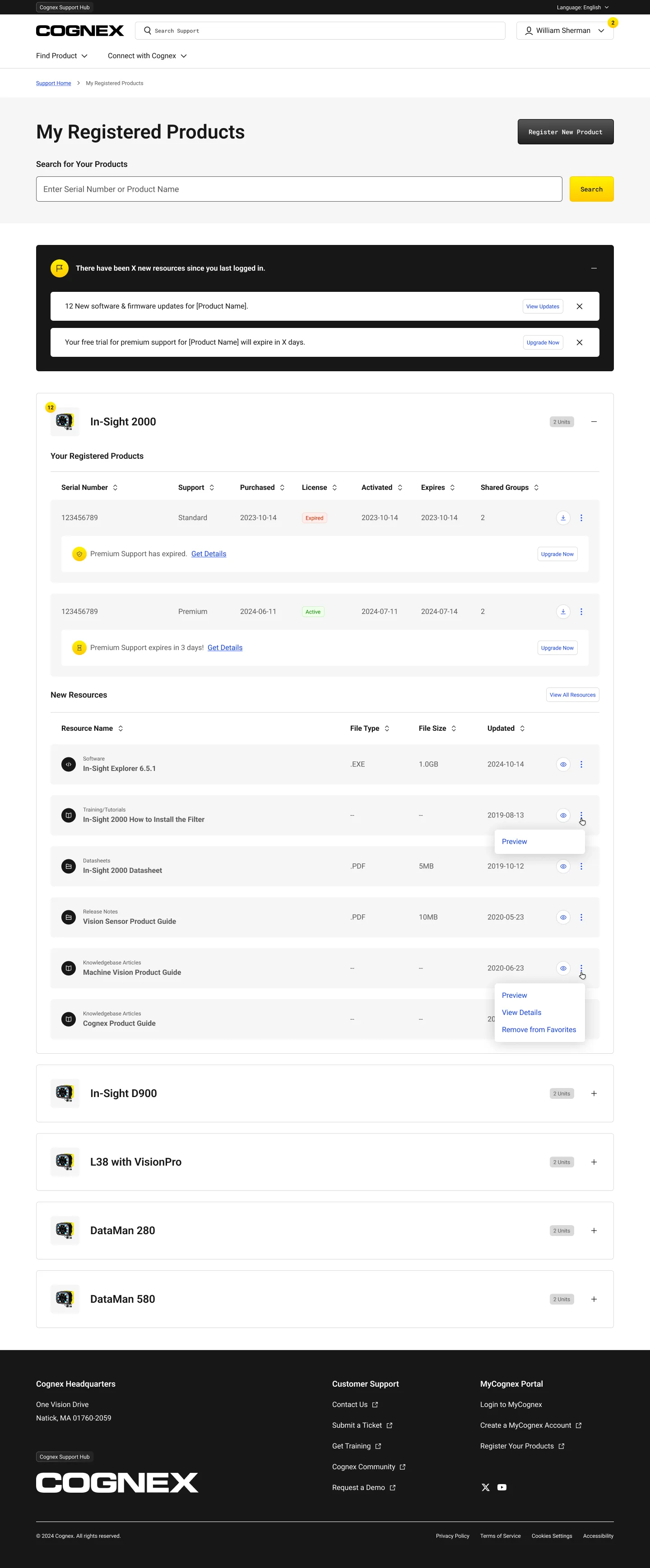Collapse the new resources notification panel

pos(594,268)
